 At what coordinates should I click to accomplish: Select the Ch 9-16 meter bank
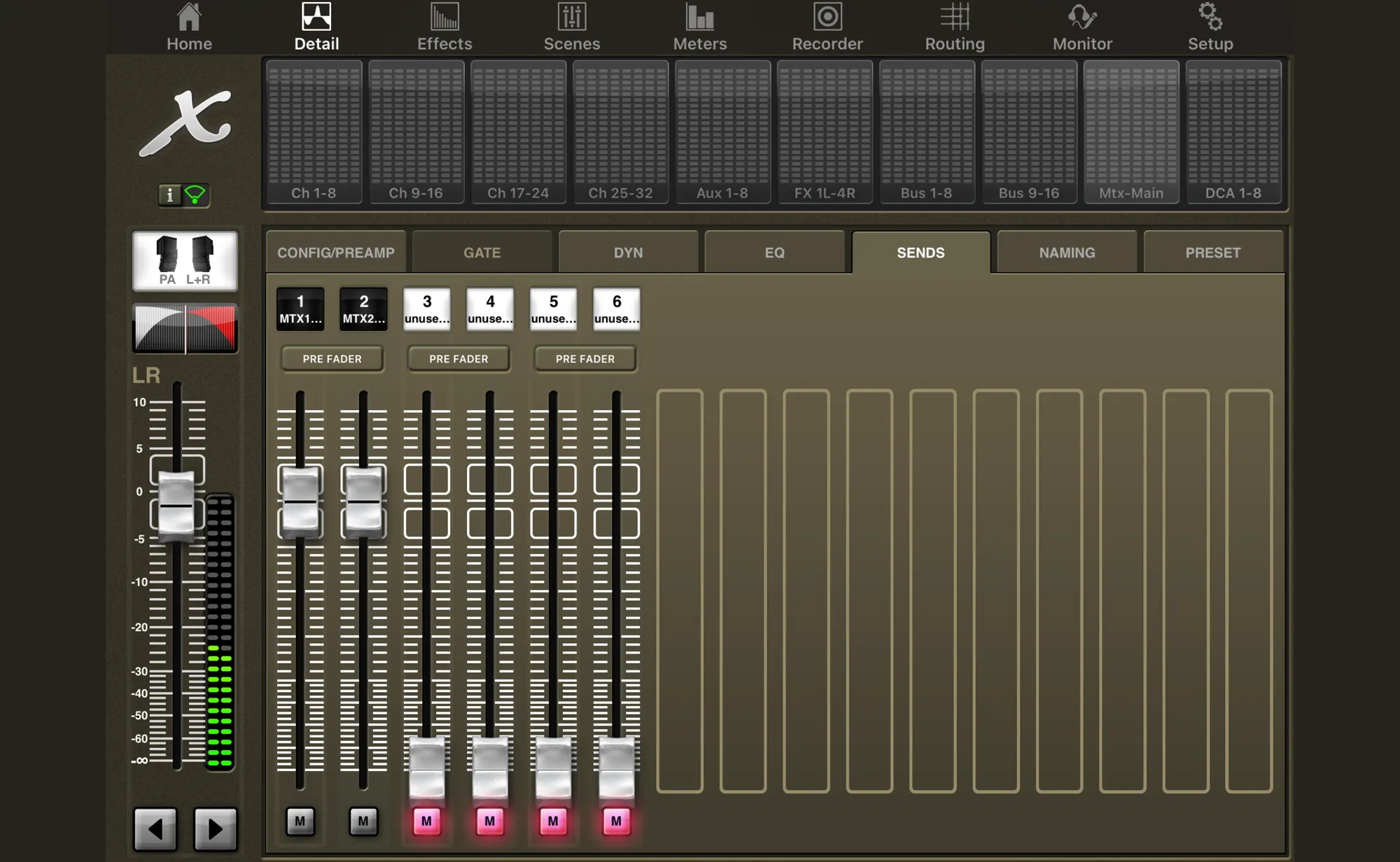[416, 132]
